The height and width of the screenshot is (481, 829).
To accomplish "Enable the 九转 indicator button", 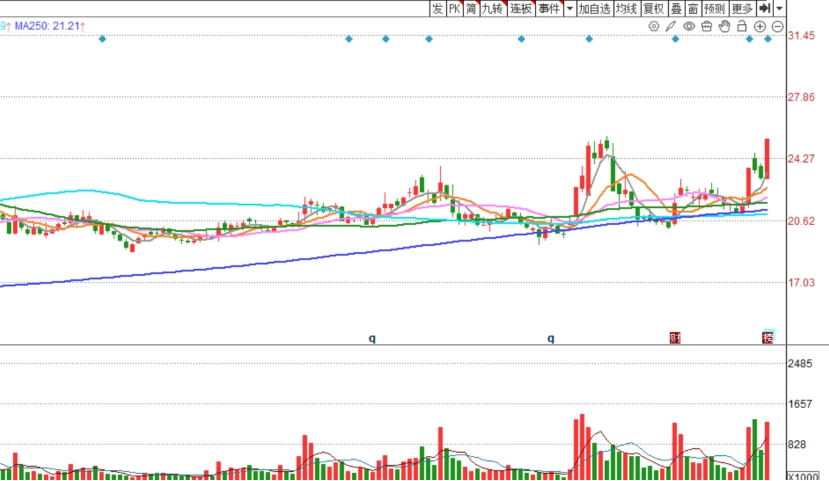I will click(x=493, y=8).
